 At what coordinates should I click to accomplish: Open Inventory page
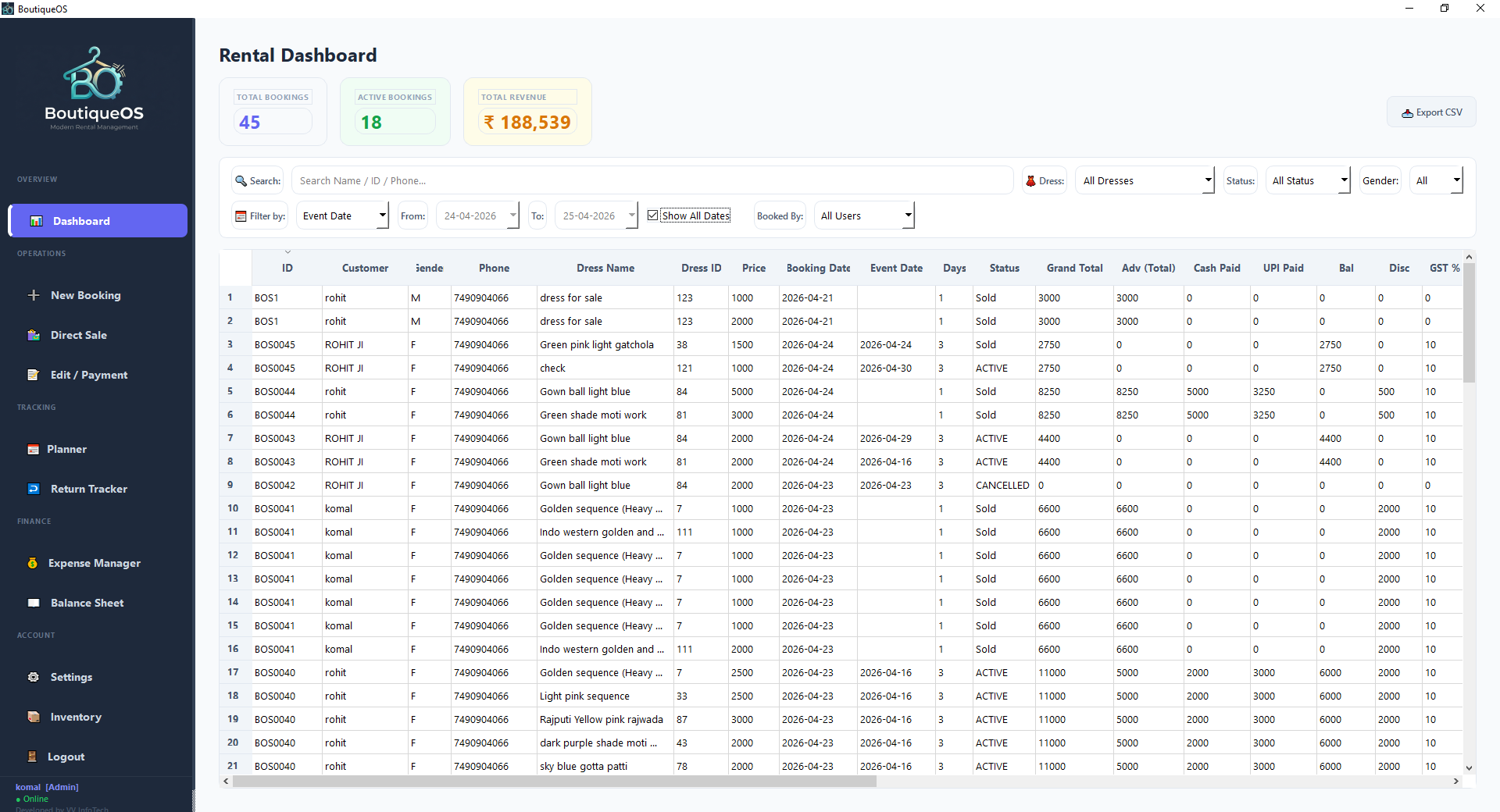[x=98, y=717]
